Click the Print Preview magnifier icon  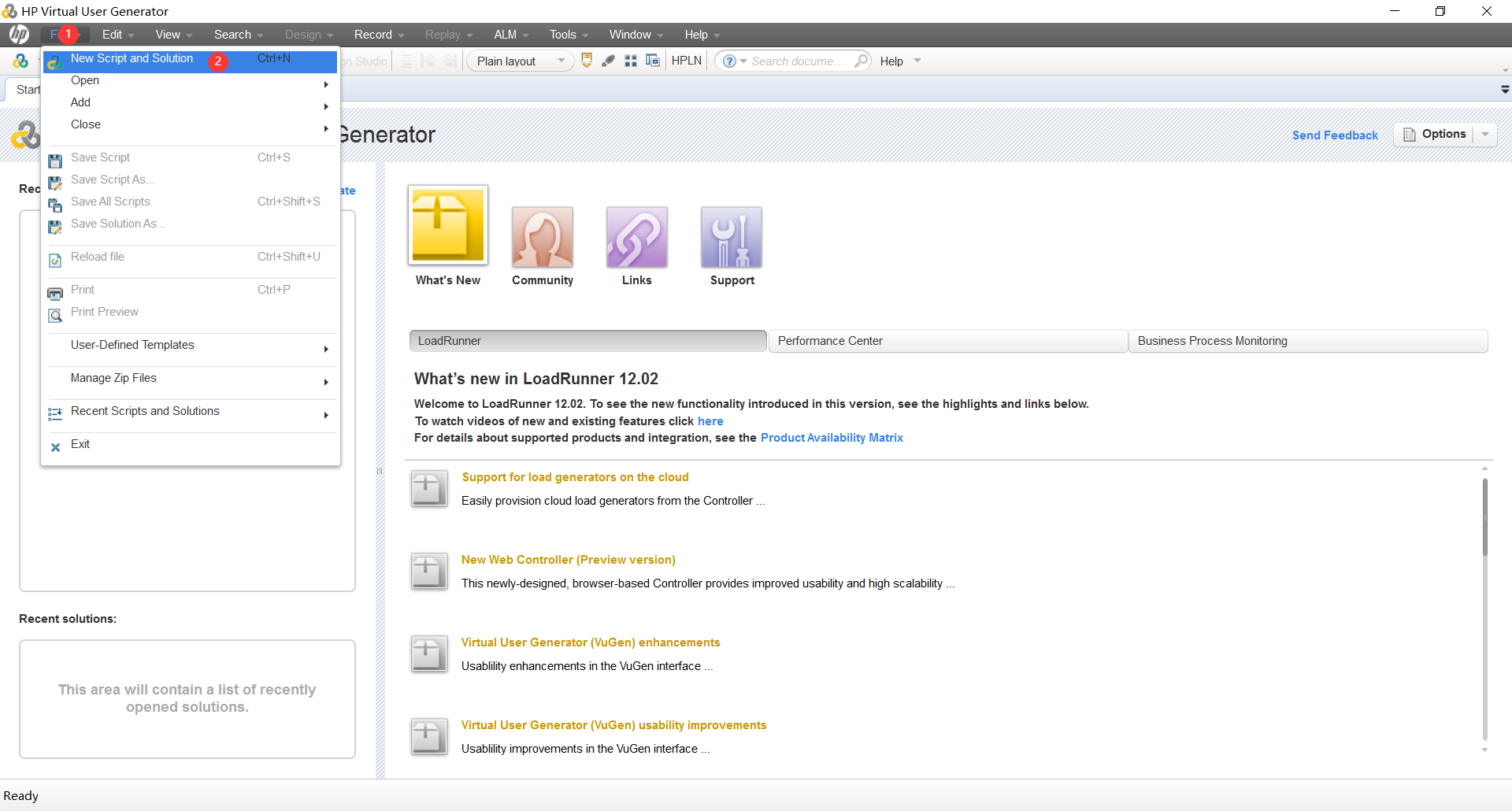(x=55, y=315)
